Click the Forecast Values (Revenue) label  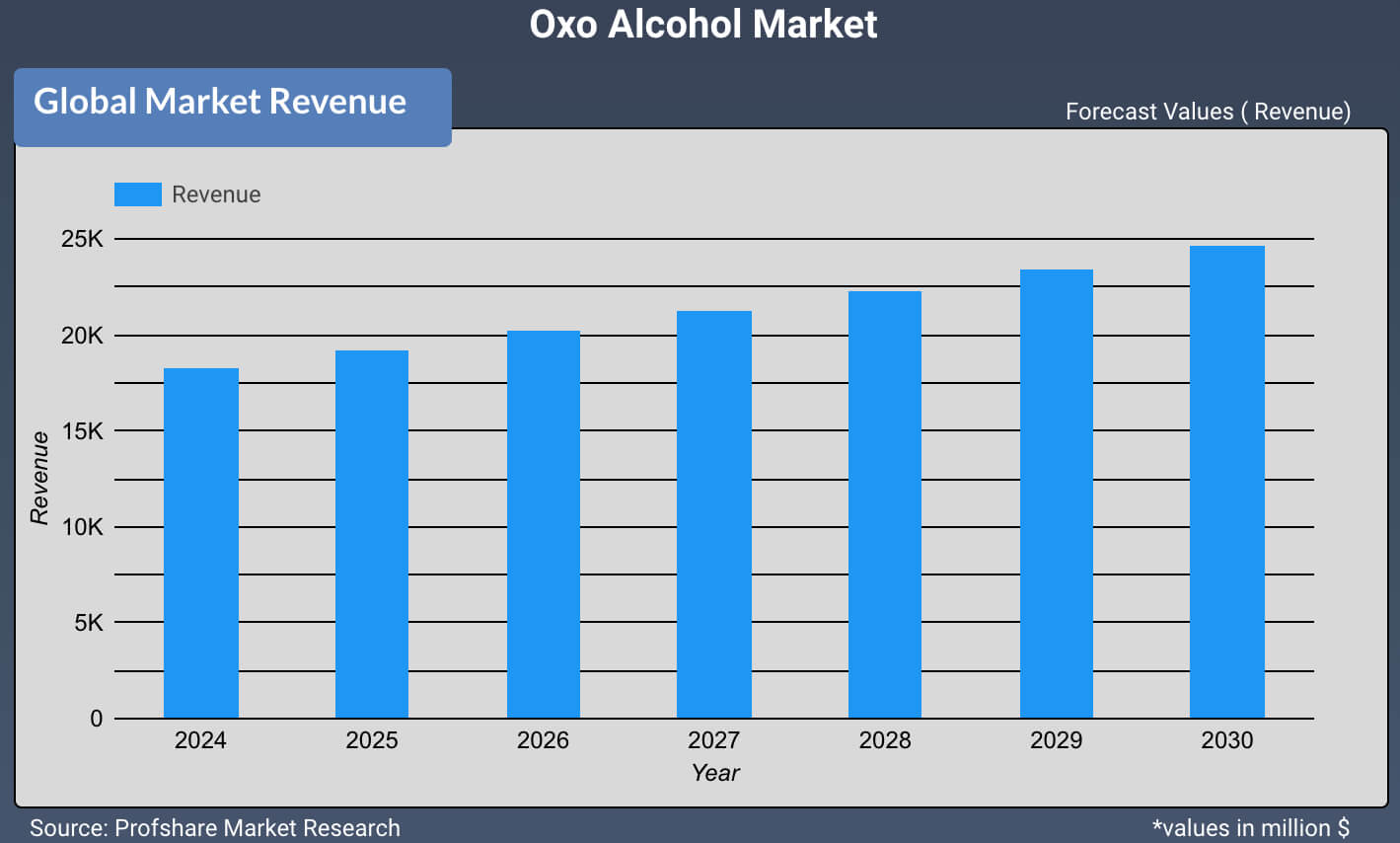coord(1208,112)
